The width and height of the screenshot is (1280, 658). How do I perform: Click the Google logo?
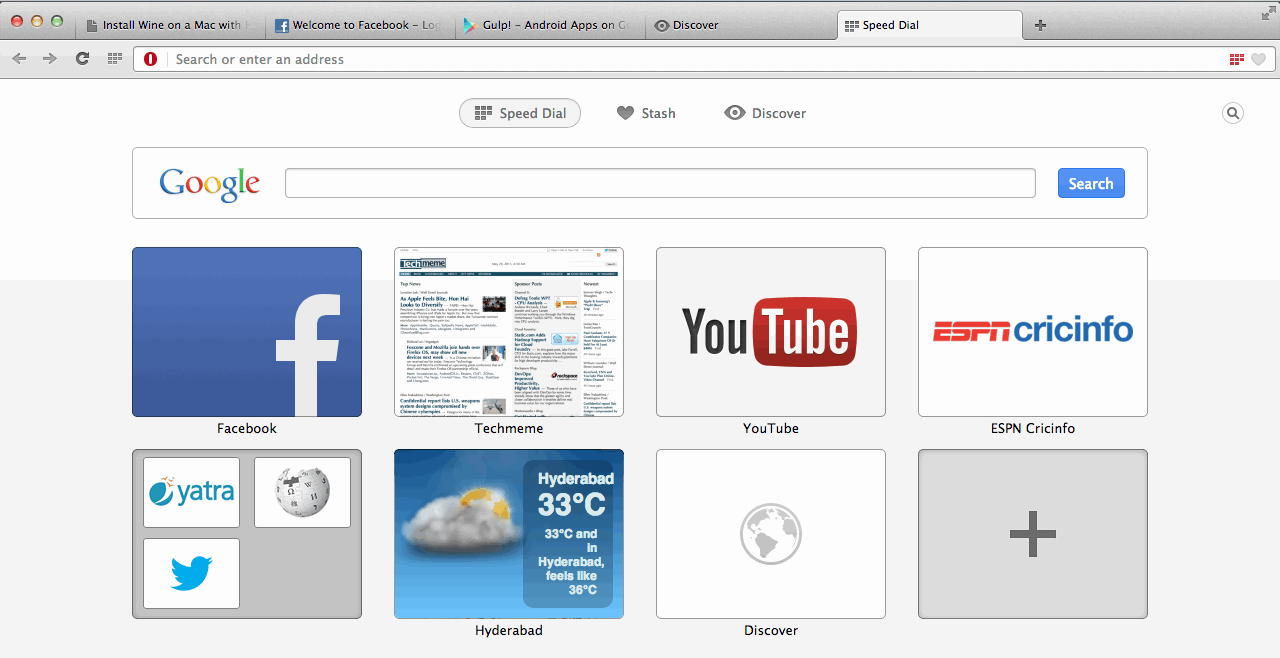coord(210,184)
